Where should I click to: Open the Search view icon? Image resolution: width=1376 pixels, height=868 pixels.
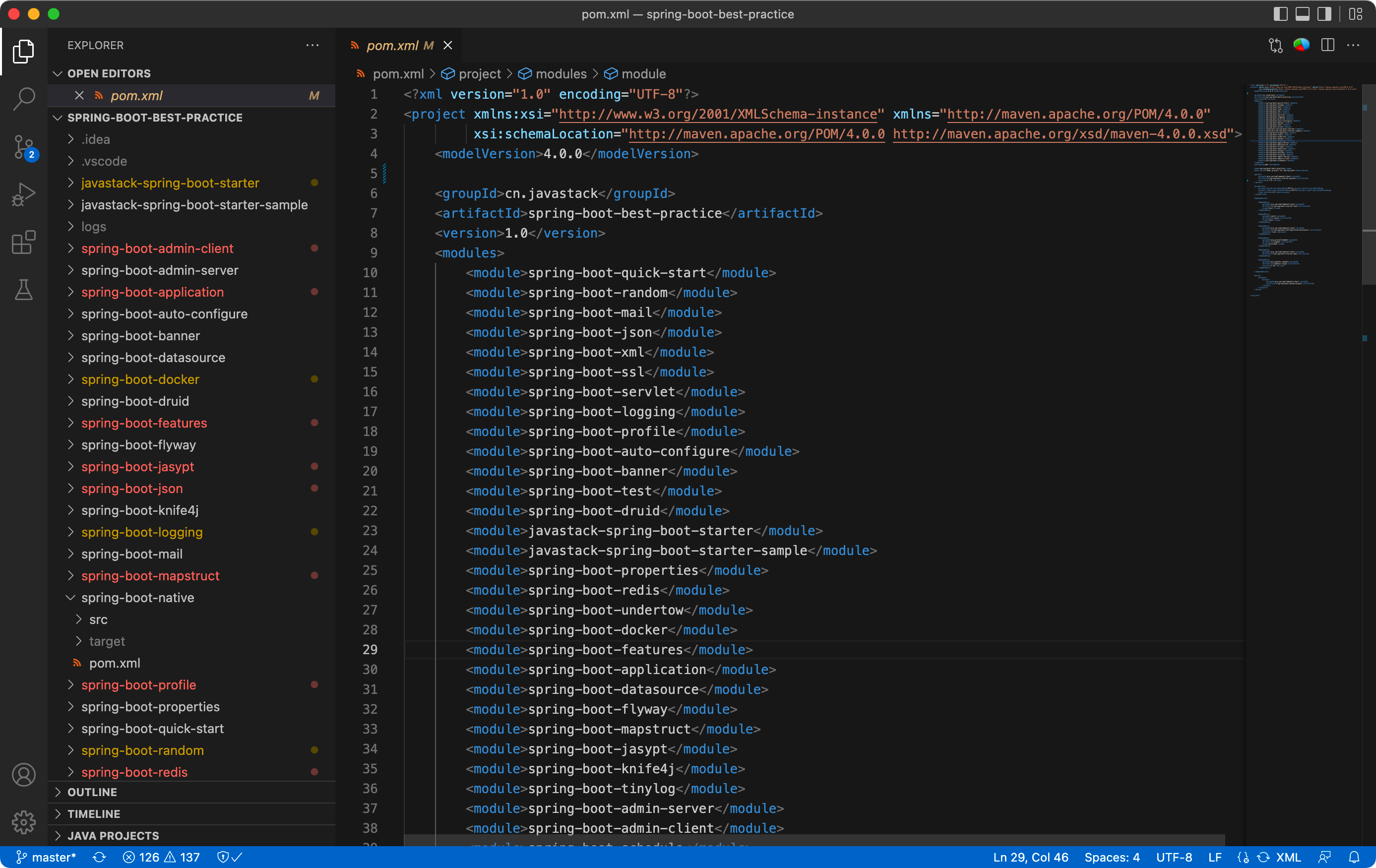(23, 99)
